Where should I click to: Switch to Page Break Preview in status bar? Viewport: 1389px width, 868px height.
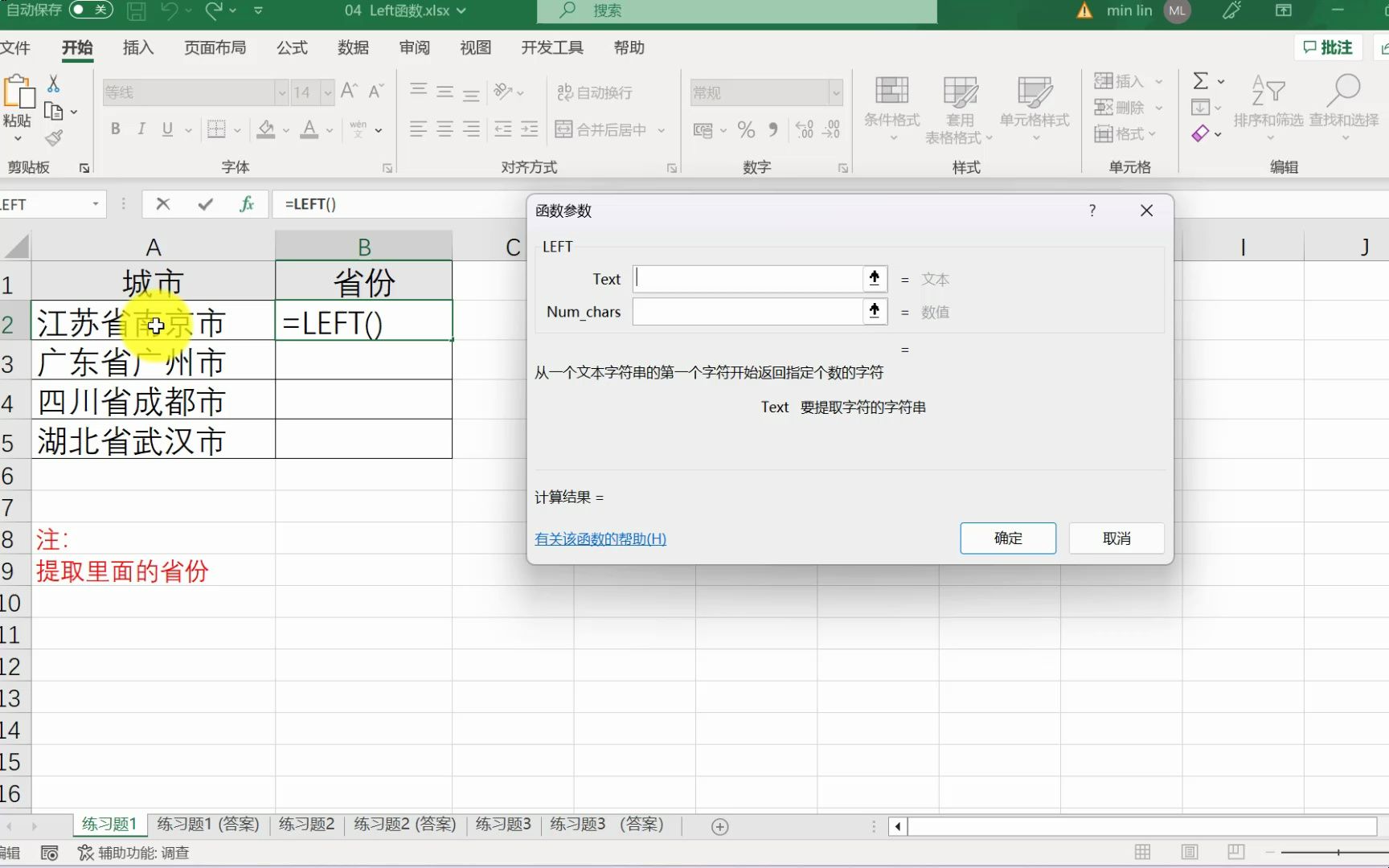[x=1236, y=852]
